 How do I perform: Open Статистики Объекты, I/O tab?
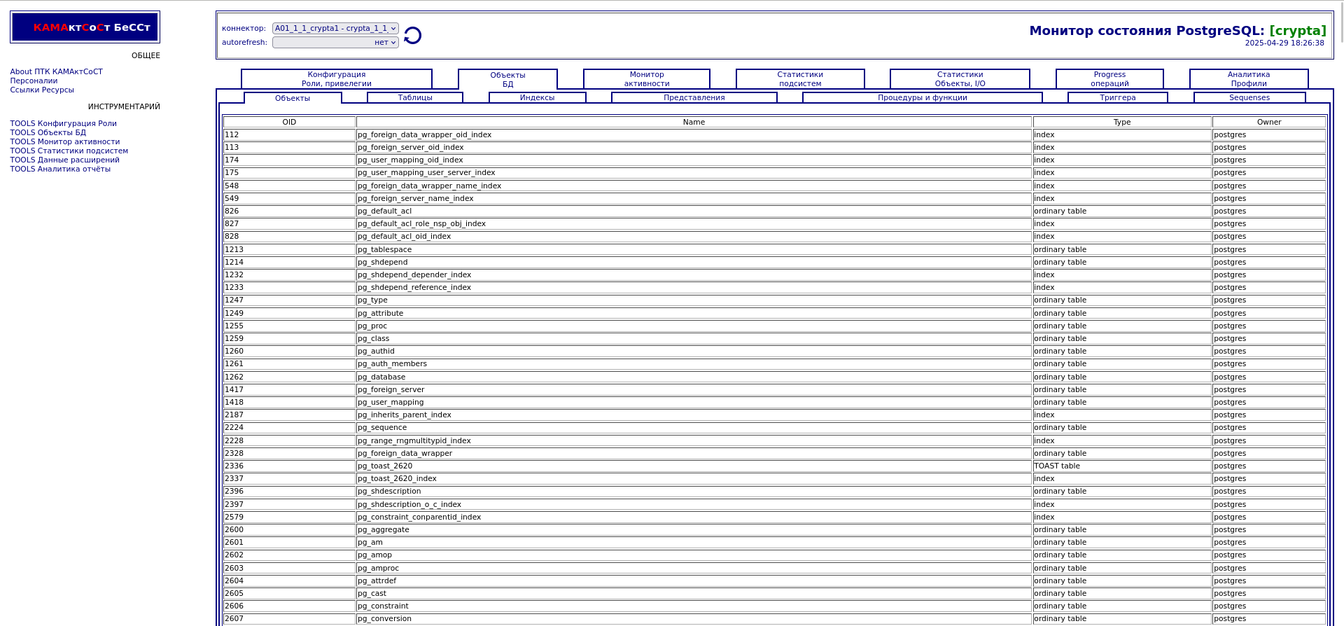tap(959, 79)
